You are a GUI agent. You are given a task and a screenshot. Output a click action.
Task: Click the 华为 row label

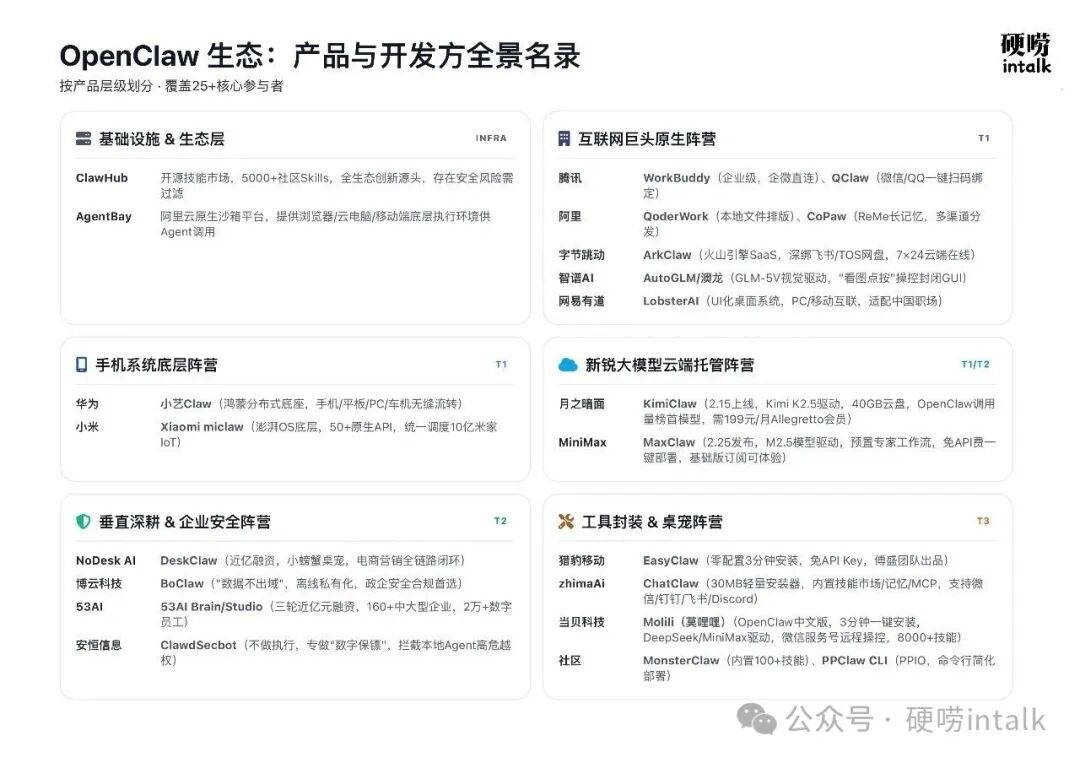point(87,404)
